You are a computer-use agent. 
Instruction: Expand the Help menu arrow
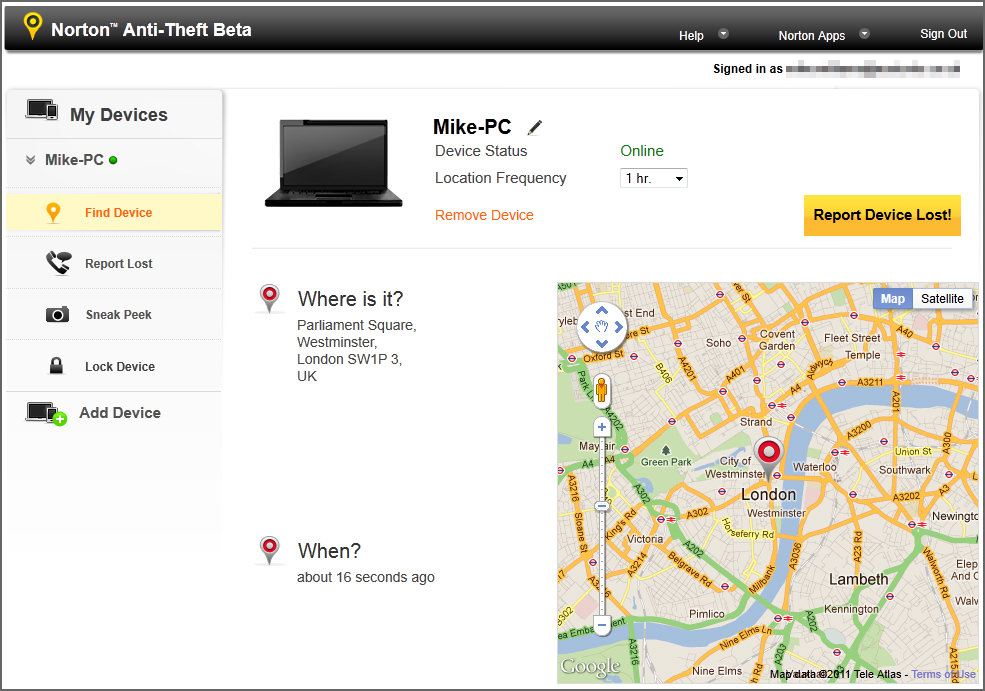pos(723,34)
